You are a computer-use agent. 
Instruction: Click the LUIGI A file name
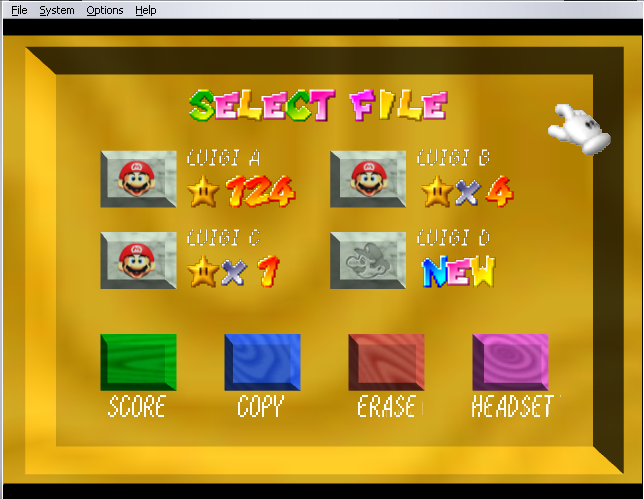[223, 158]
